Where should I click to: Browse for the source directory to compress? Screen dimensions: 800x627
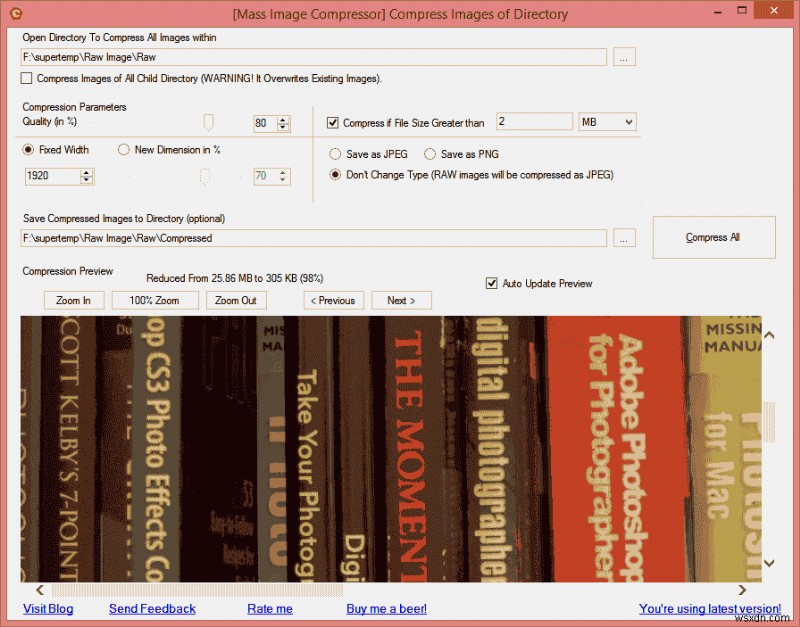(x=623, y=57)
